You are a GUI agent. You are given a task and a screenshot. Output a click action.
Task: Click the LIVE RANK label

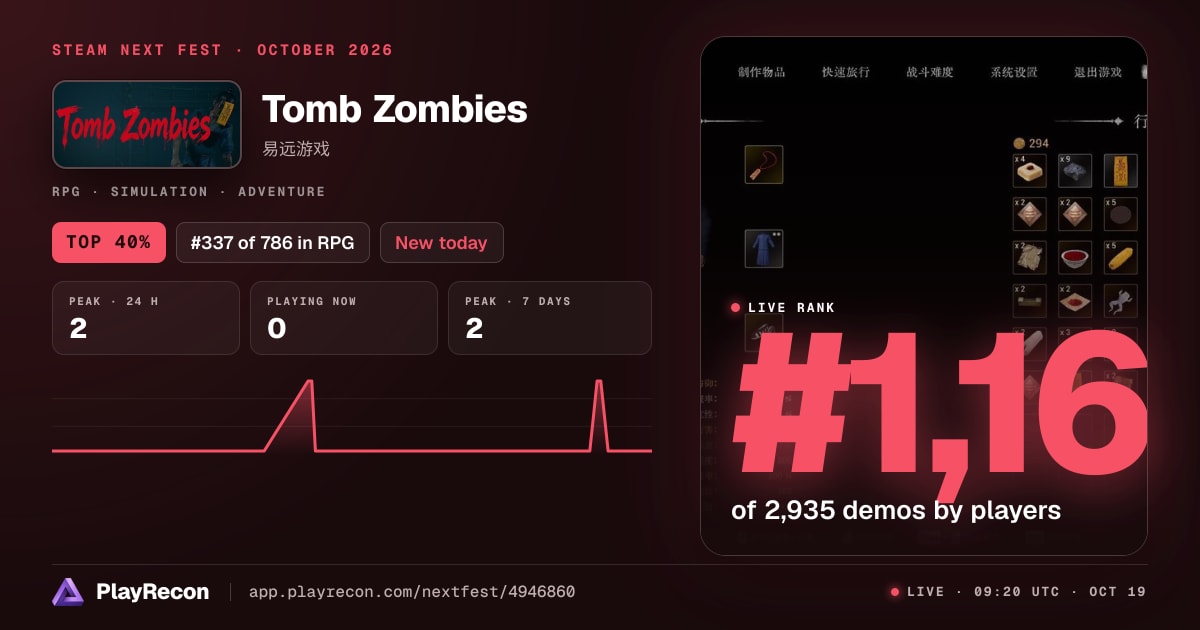791,308
